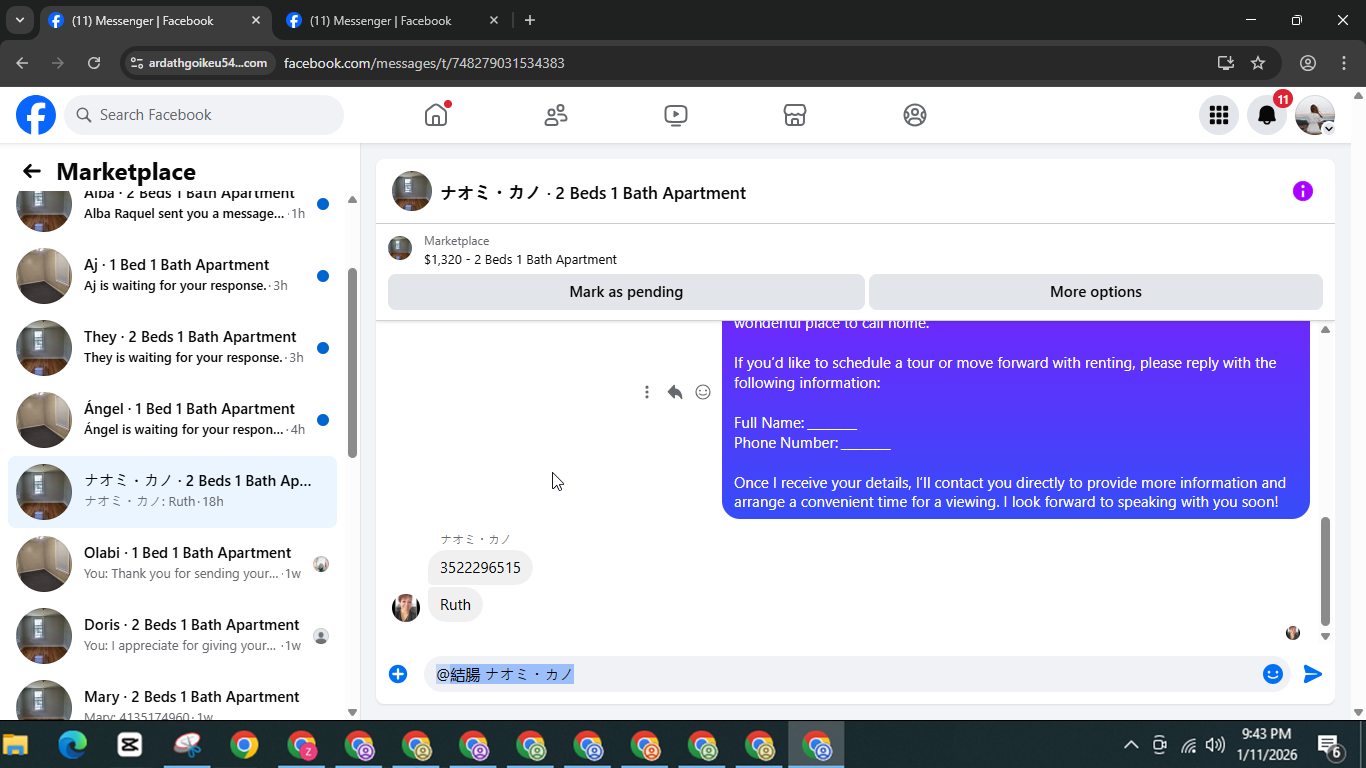
Task: Open the Mary 2 Beds 1 Bath Apartment conversation
Action: coord(172,696)
